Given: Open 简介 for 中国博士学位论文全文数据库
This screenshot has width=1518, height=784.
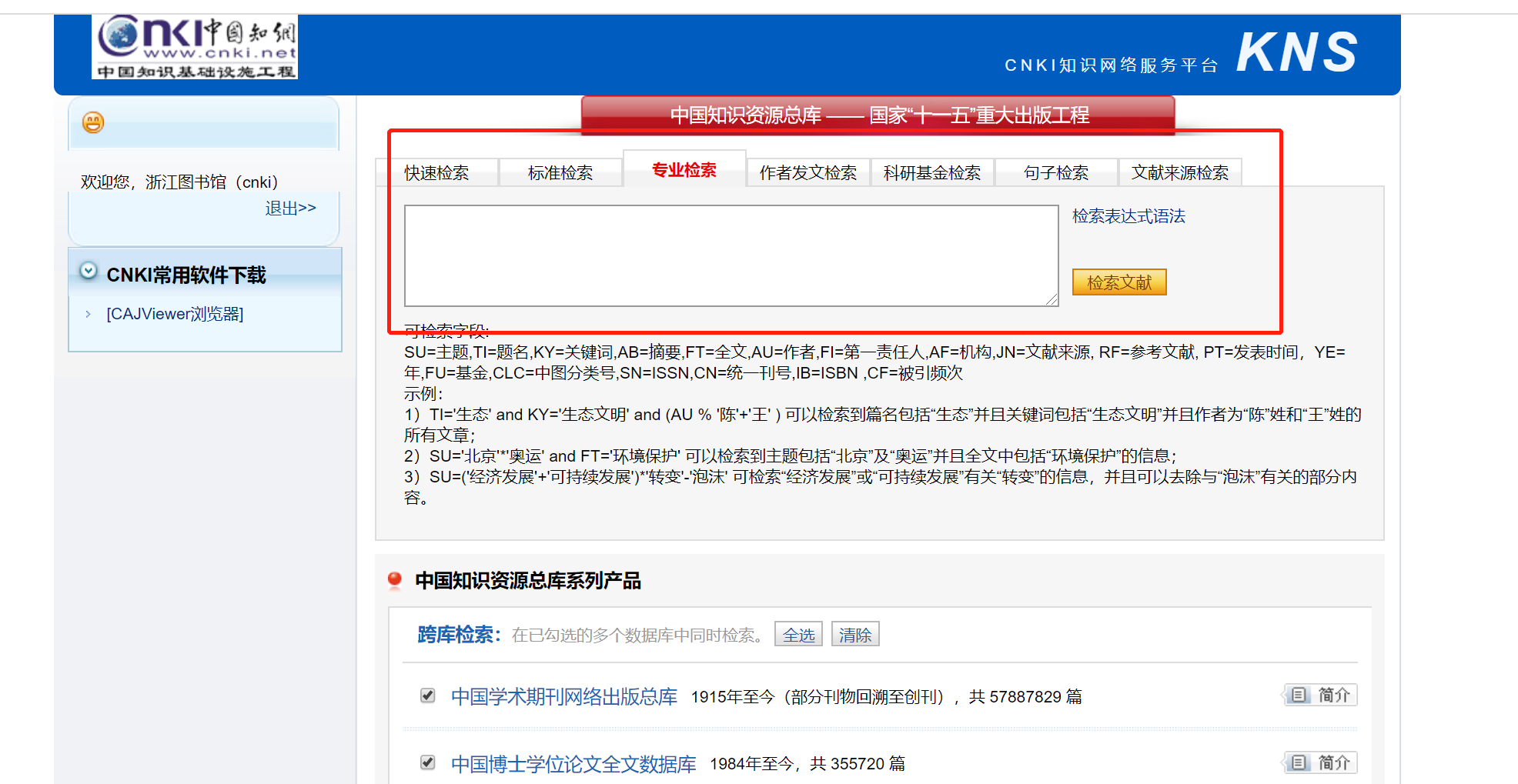Looking at the screenshot, I should coord(1320,762).
